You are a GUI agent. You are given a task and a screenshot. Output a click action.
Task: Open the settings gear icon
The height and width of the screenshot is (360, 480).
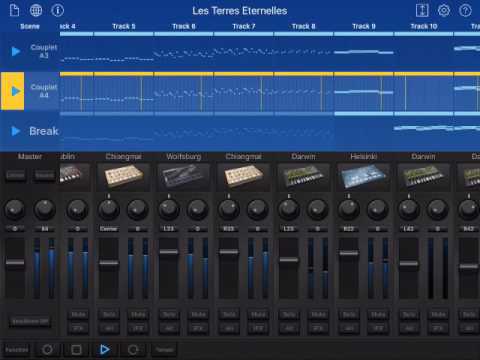(x=444, y=10)
